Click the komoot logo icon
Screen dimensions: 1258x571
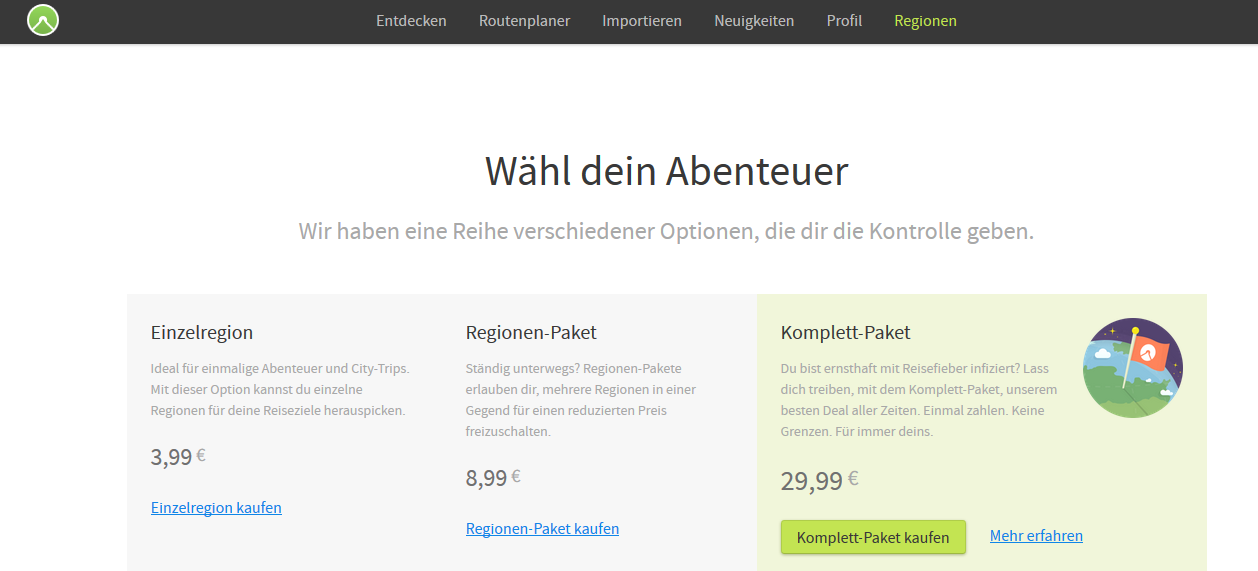click(x=43, y=20)
